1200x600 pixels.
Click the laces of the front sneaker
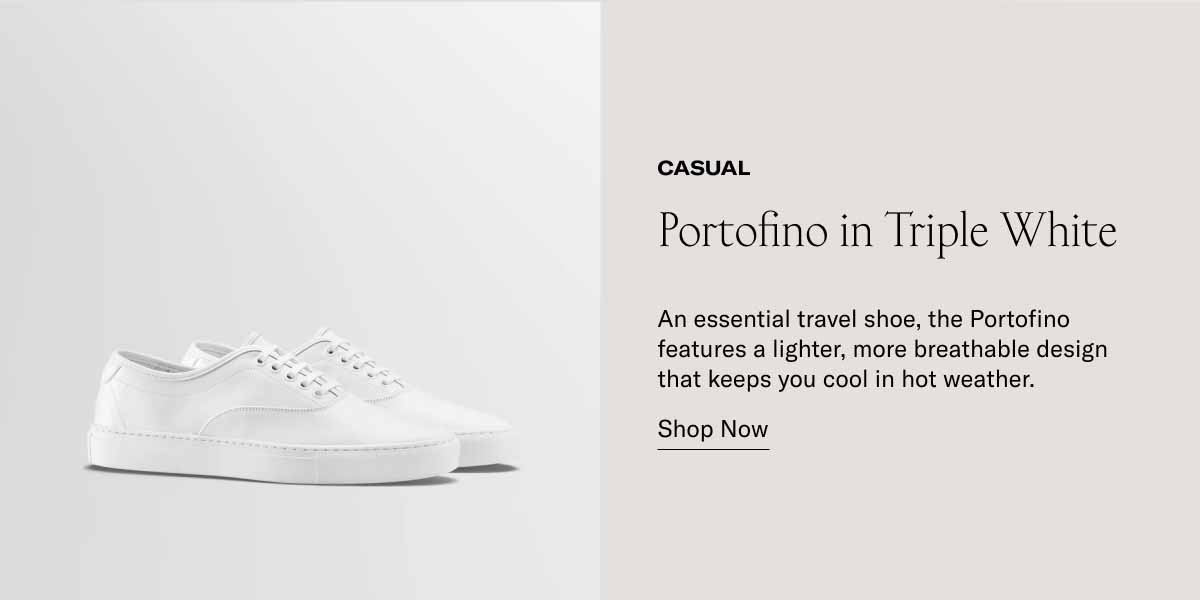(x=290, y=372)
